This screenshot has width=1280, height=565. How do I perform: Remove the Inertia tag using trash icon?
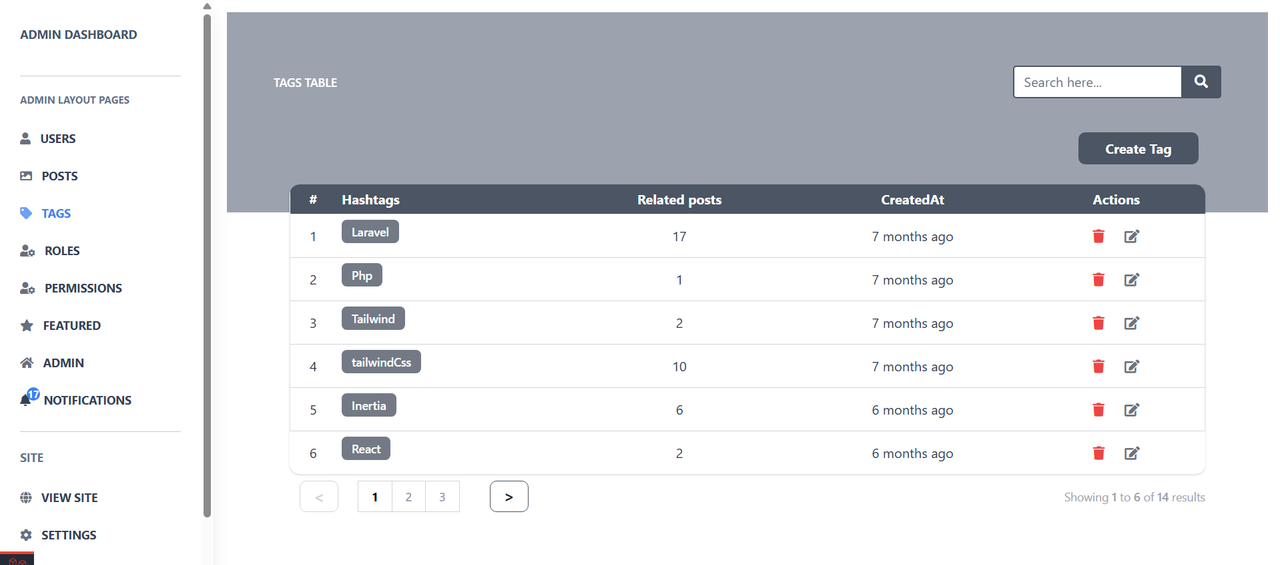coord(1098,410)
